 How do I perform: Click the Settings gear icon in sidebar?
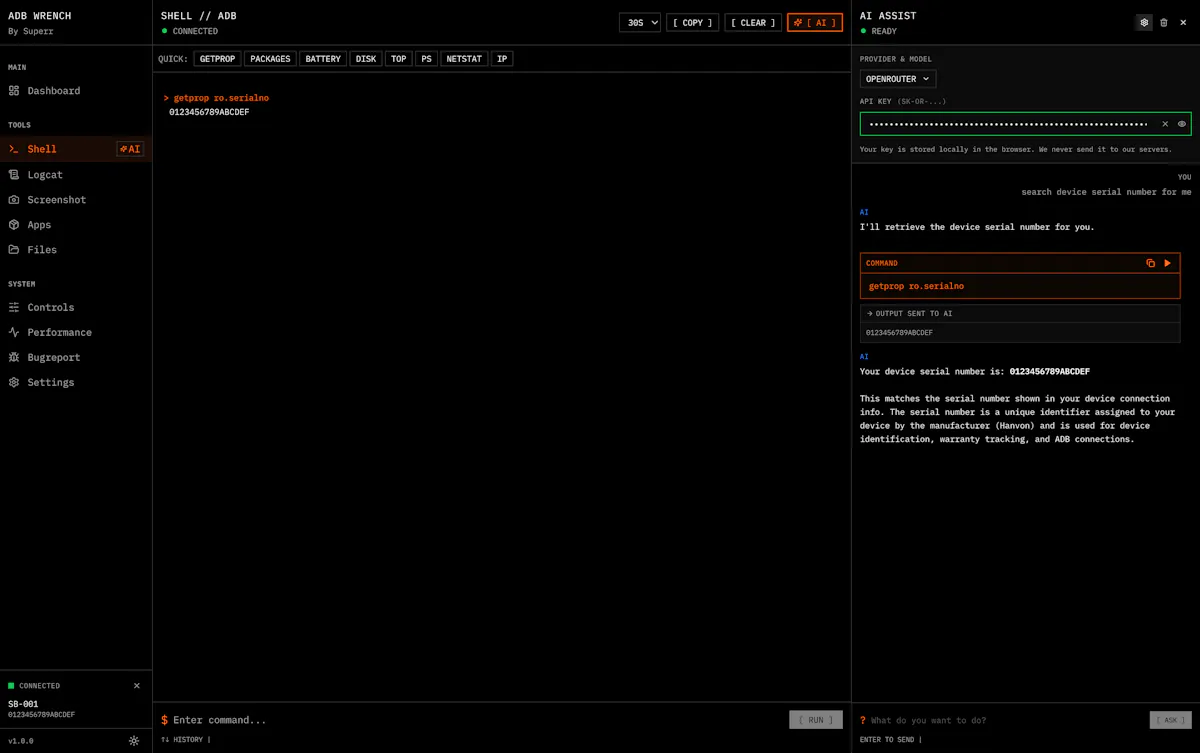click(14, 382)
